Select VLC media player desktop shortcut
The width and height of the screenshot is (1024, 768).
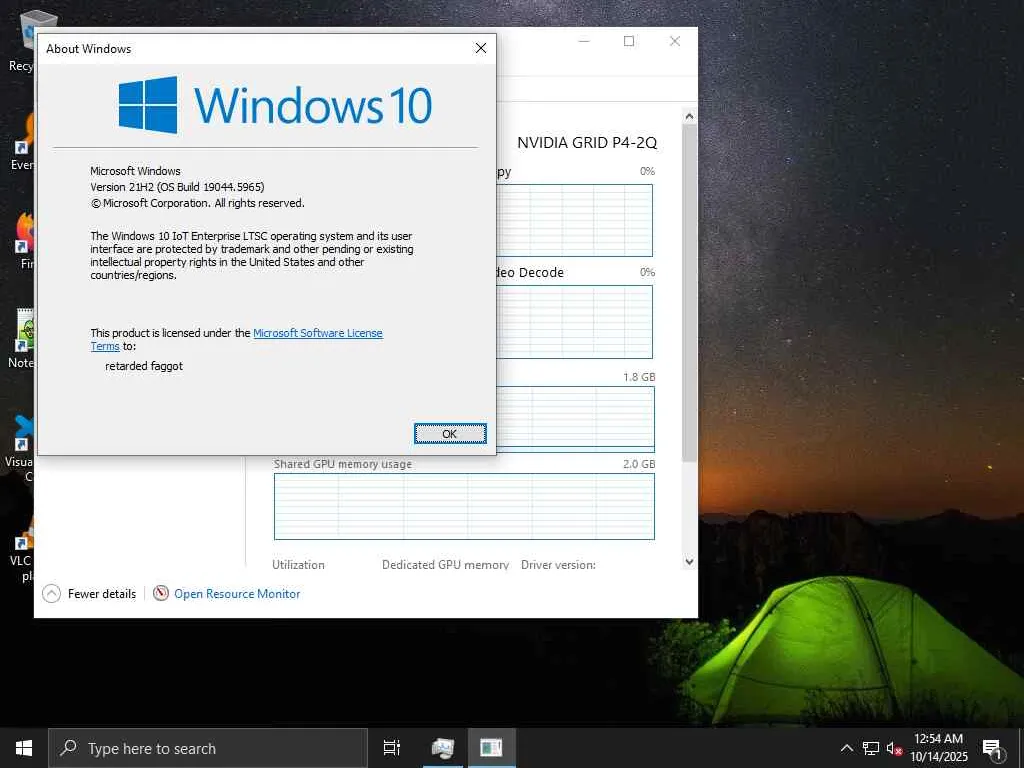pos(22,550)
